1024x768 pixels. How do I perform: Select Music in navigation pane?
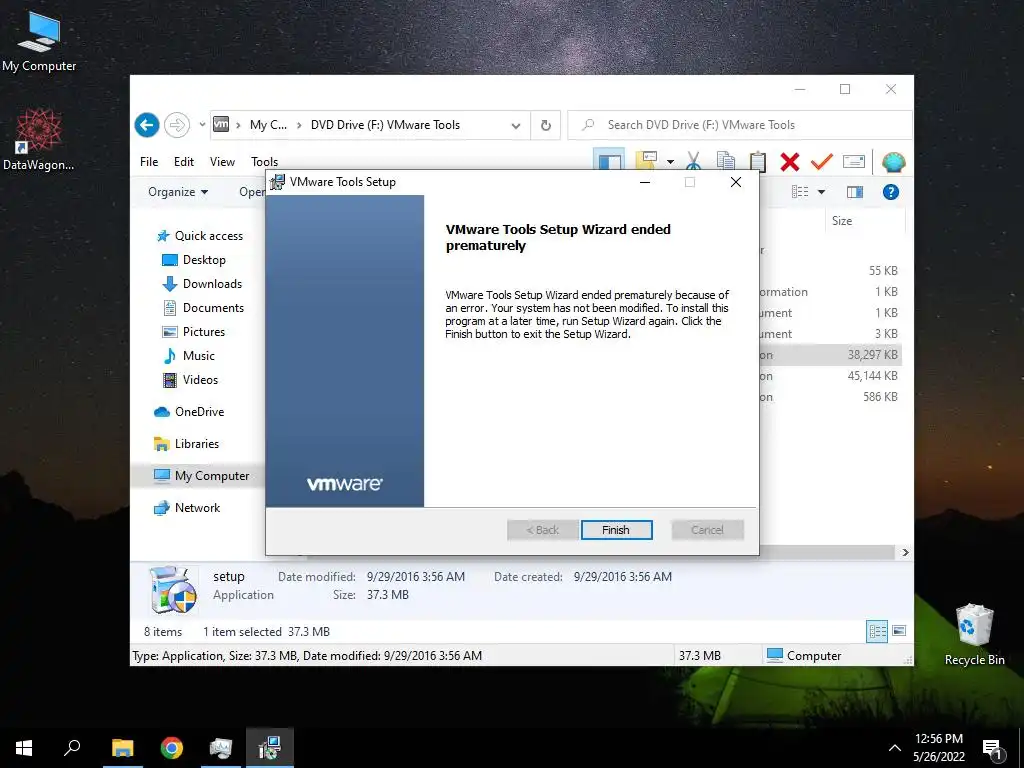point(188,356)
